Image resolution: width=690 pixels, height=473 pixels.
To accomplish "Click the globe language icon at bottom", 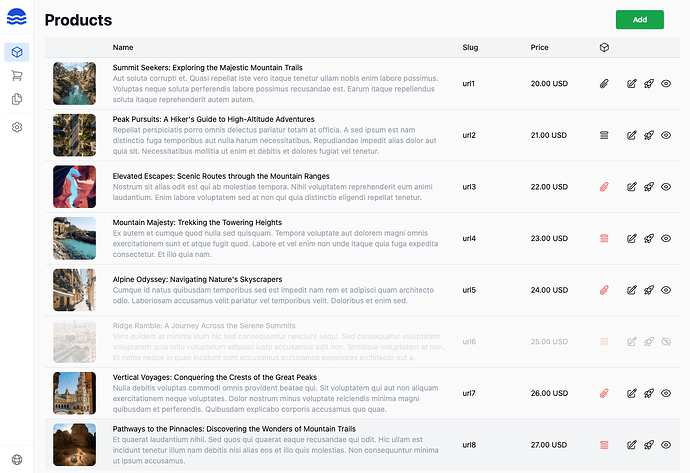I will click(x=17, y=459).
